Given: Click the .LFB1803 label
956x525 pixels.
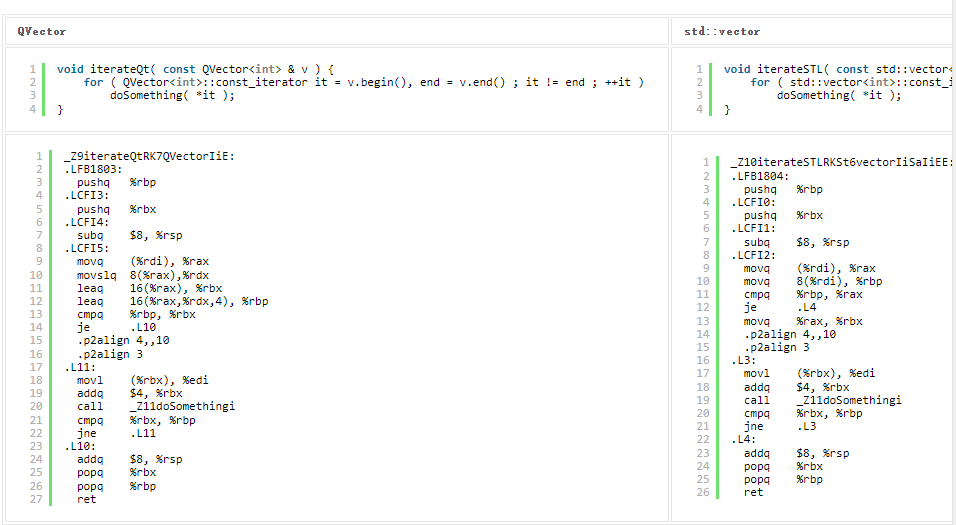Looking at the screenshot, I should 93,170.
